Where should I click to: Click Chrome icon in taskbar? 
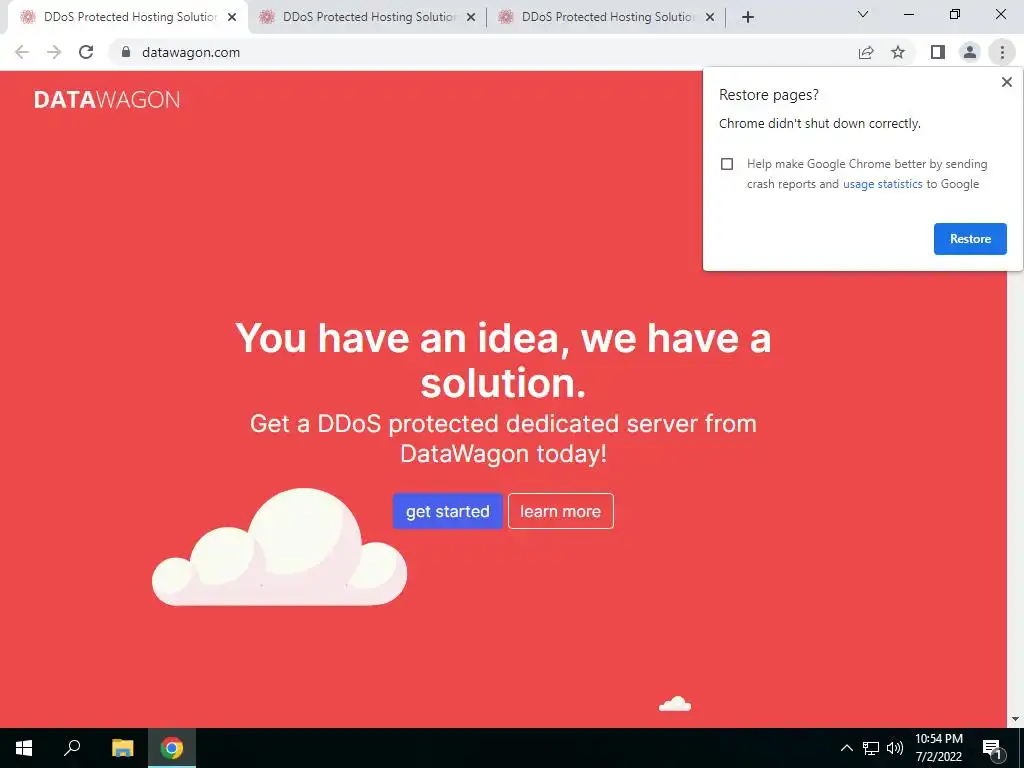tap(172, 748)
